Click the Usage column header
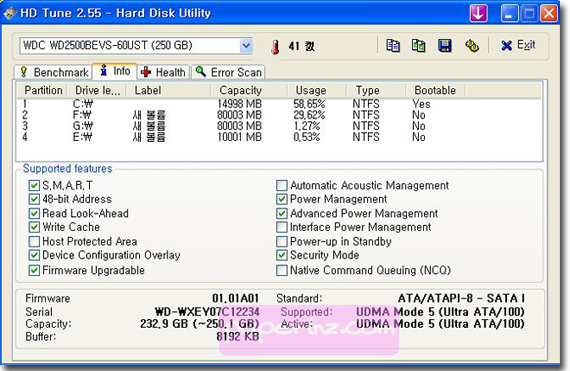 point(317,90)
